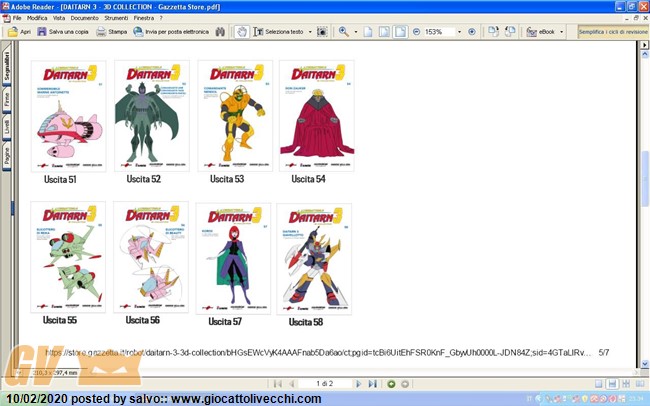Click the zoom out minus button
This screenshot has height=406, width=650.
tap(416, 32)
